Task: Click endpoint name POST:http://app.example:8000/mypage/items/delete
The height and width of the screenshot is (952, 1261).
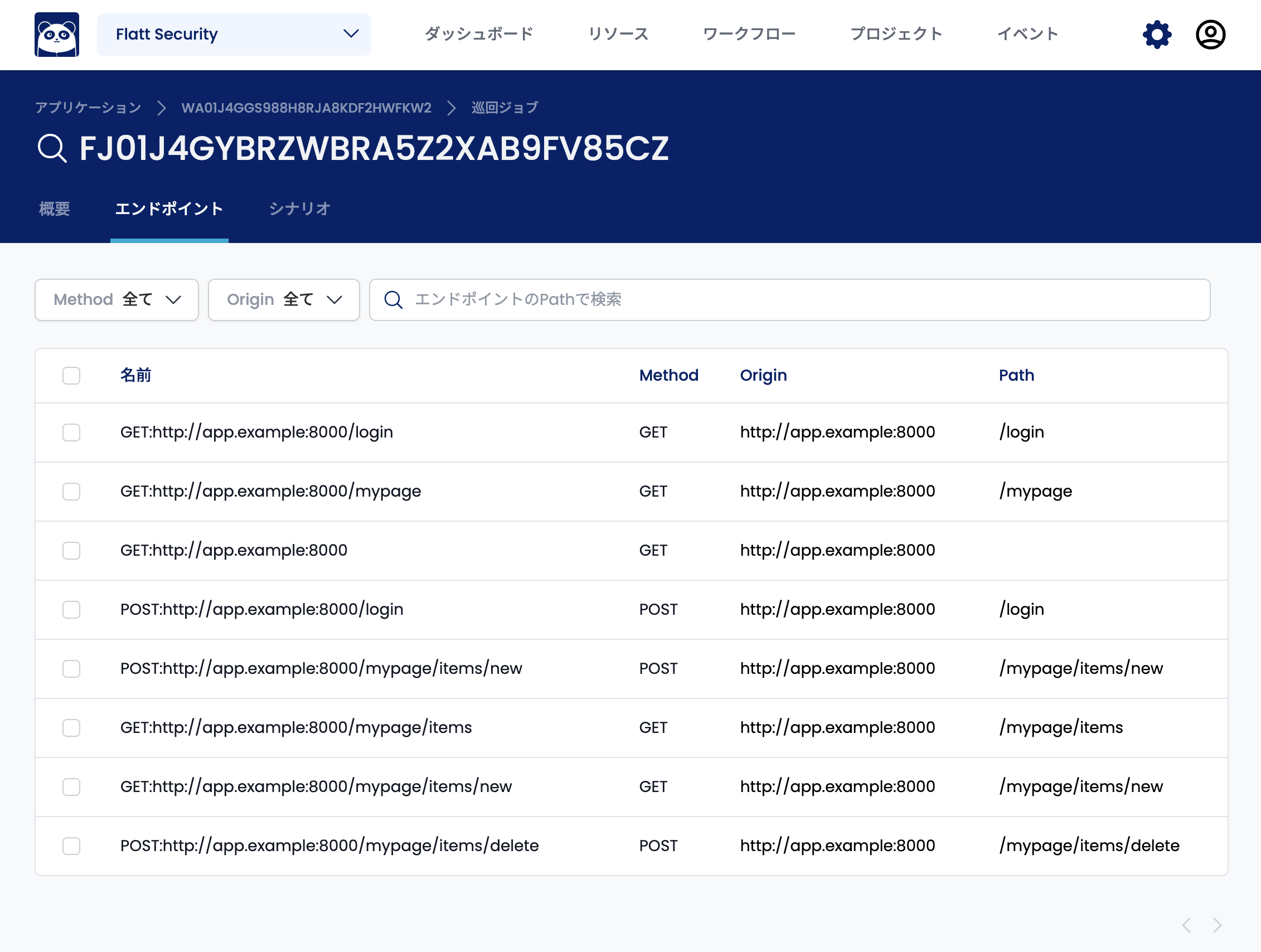Action: pos(329,846)
